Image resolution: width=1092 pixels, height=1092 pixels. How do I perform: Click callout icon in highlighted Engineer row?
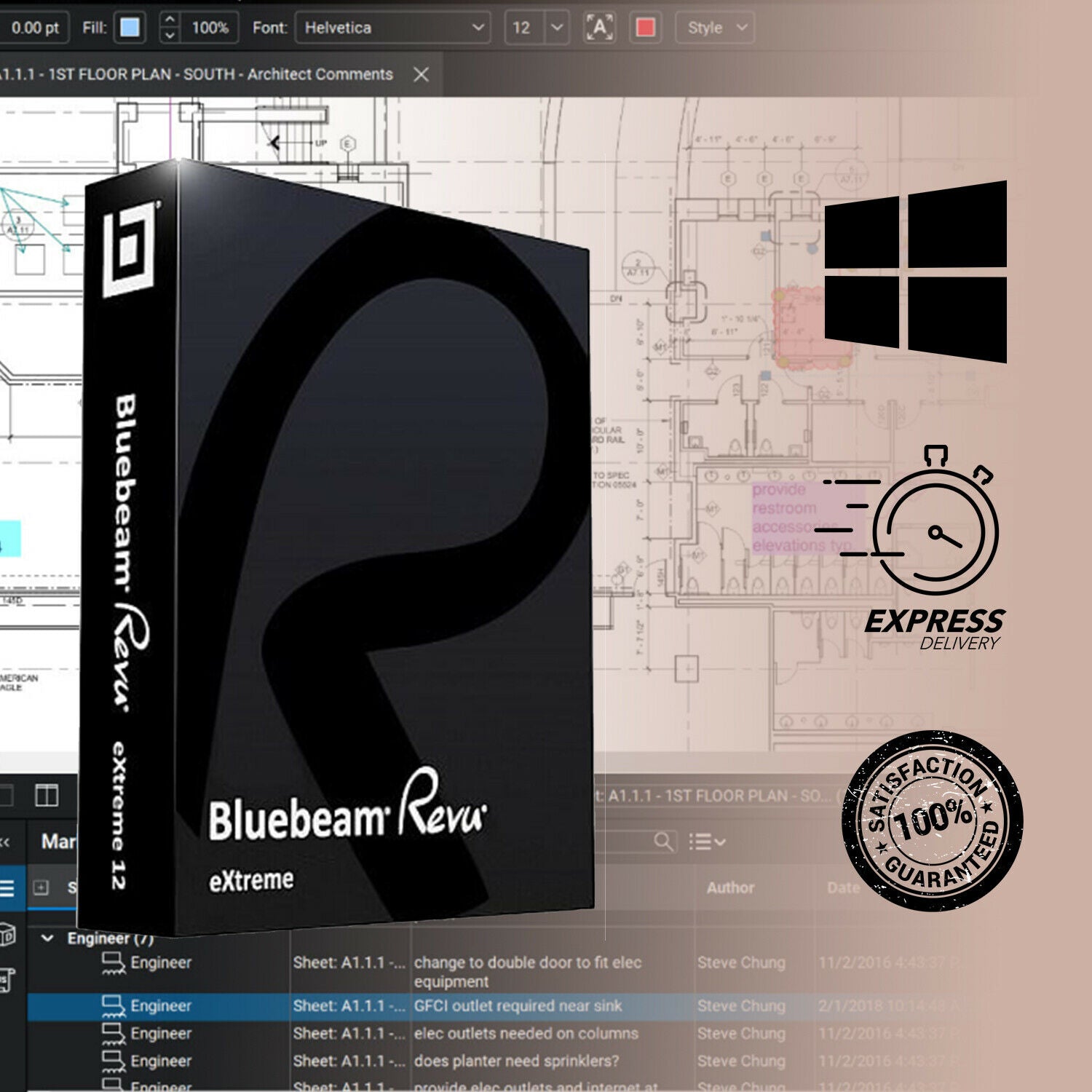(113, 1007)
